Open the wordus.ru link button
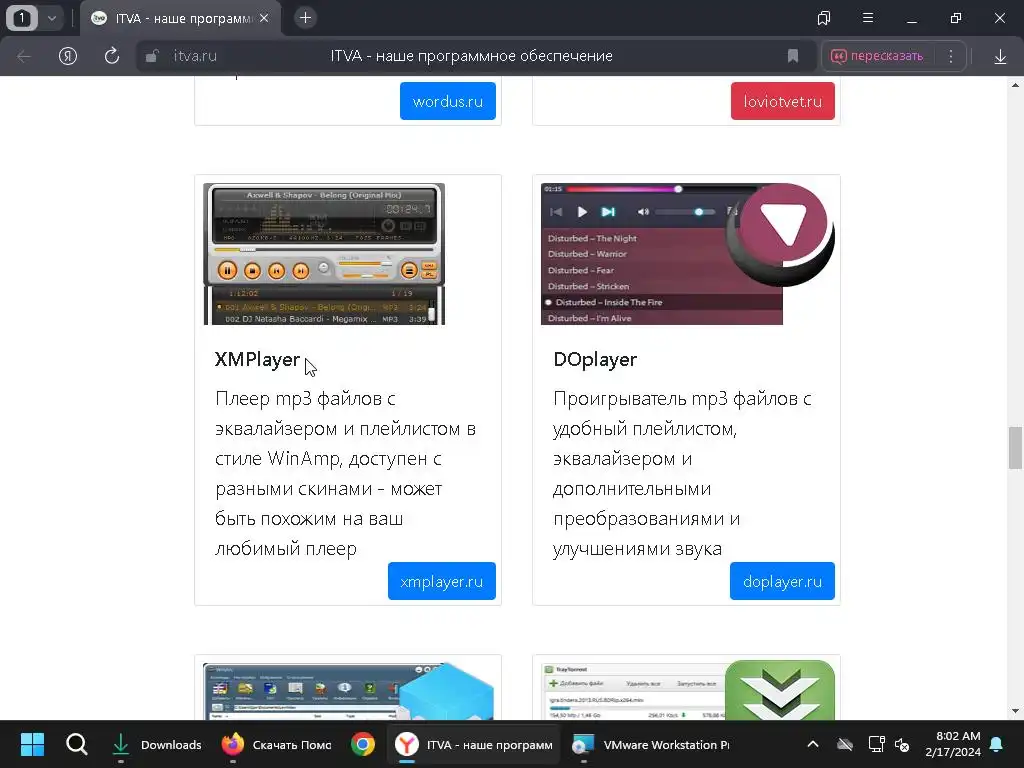 448,101
